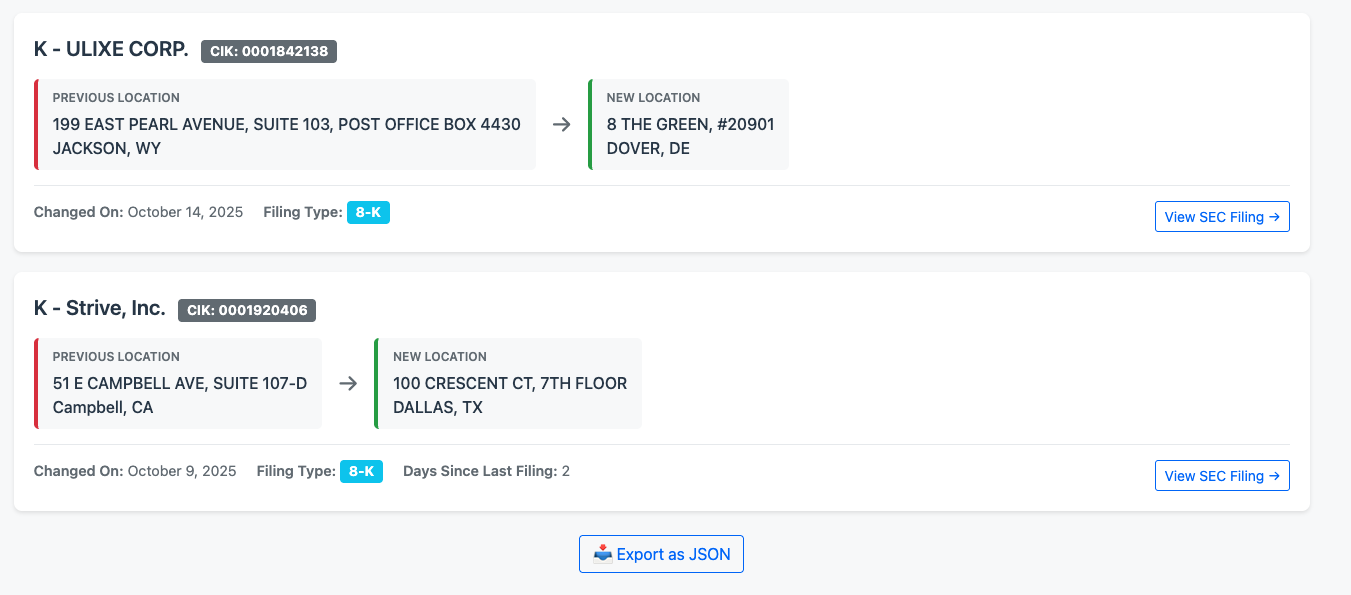Export the address change data as JSON
This screenshot has width=1351, height=595.
click(661, 553)
